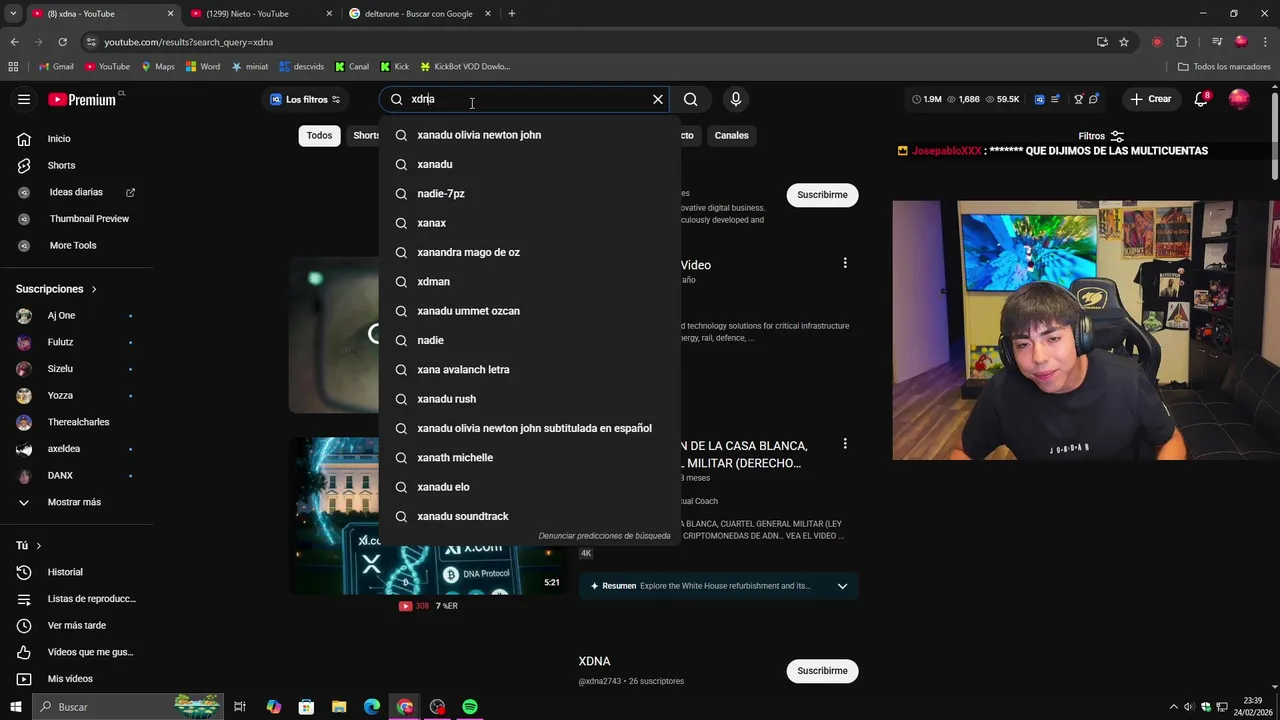
Task: Expand the Tú section arrow
Action: point(38,546)
